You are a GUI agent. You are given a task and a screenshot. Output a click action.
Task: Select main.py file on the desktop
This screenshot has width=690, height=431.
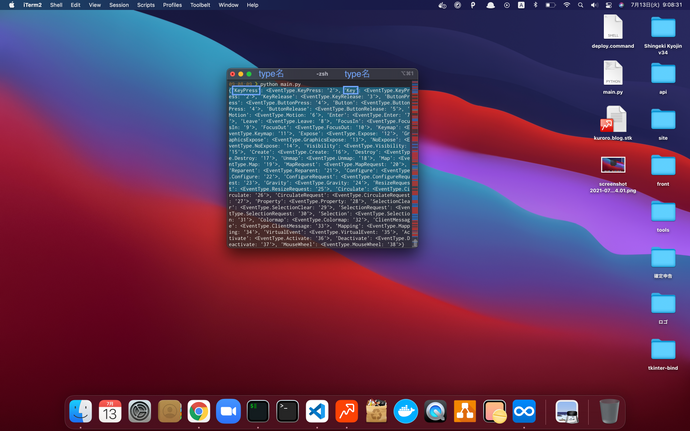[x=613, y=77]
